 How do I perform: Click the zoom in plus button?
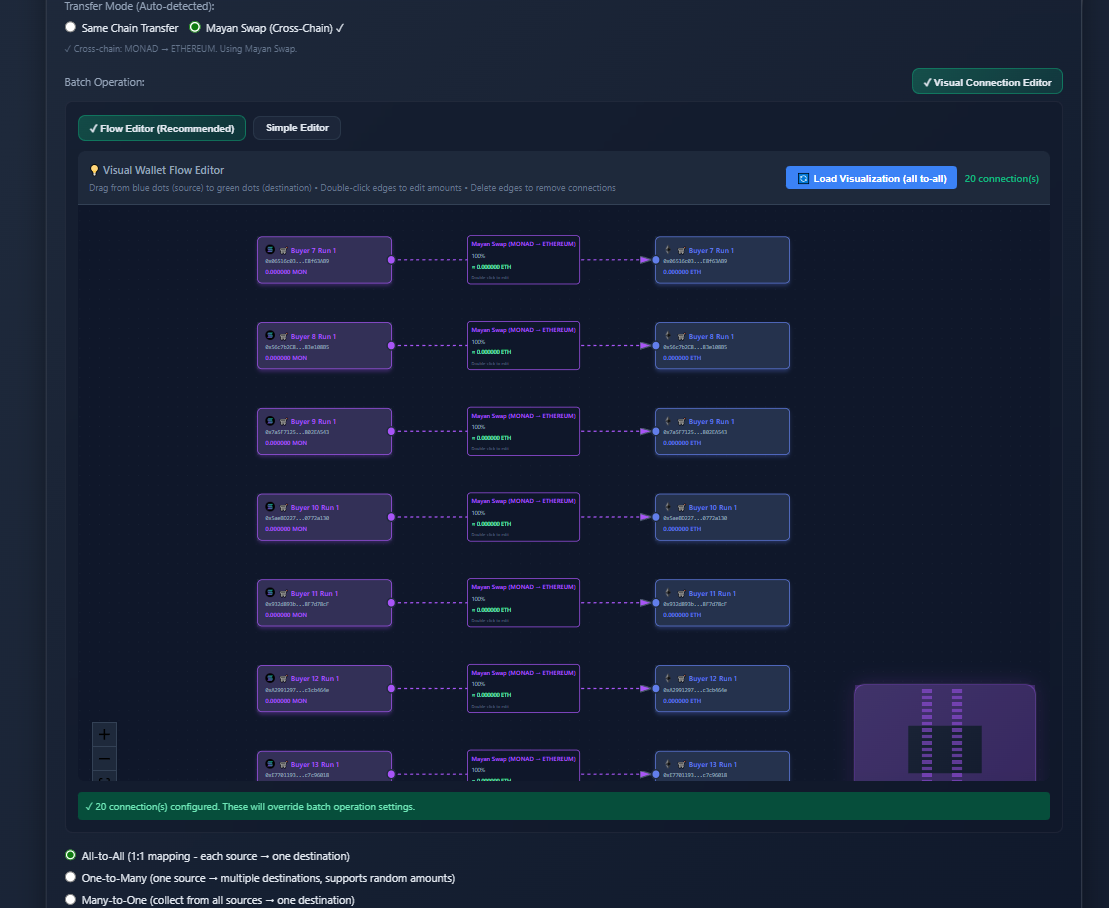pos(104,734)
